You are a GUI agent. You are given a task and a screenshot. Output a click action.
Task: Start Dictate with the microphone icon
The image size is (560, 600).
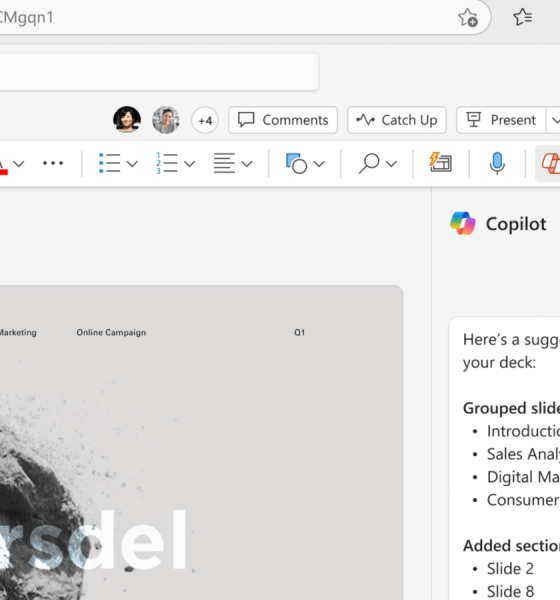coord(497,163)
